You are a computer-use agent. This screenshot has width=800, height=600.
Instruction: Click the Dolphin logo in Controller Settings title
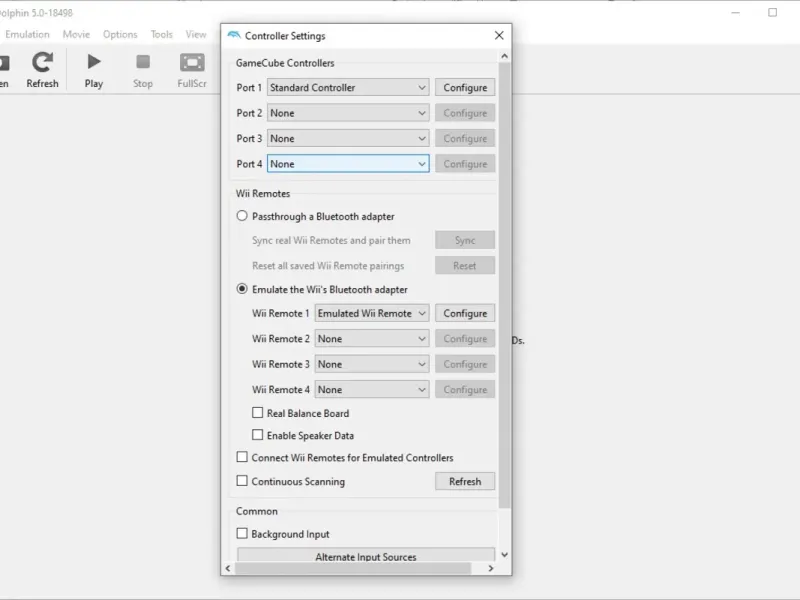(234, 35)
